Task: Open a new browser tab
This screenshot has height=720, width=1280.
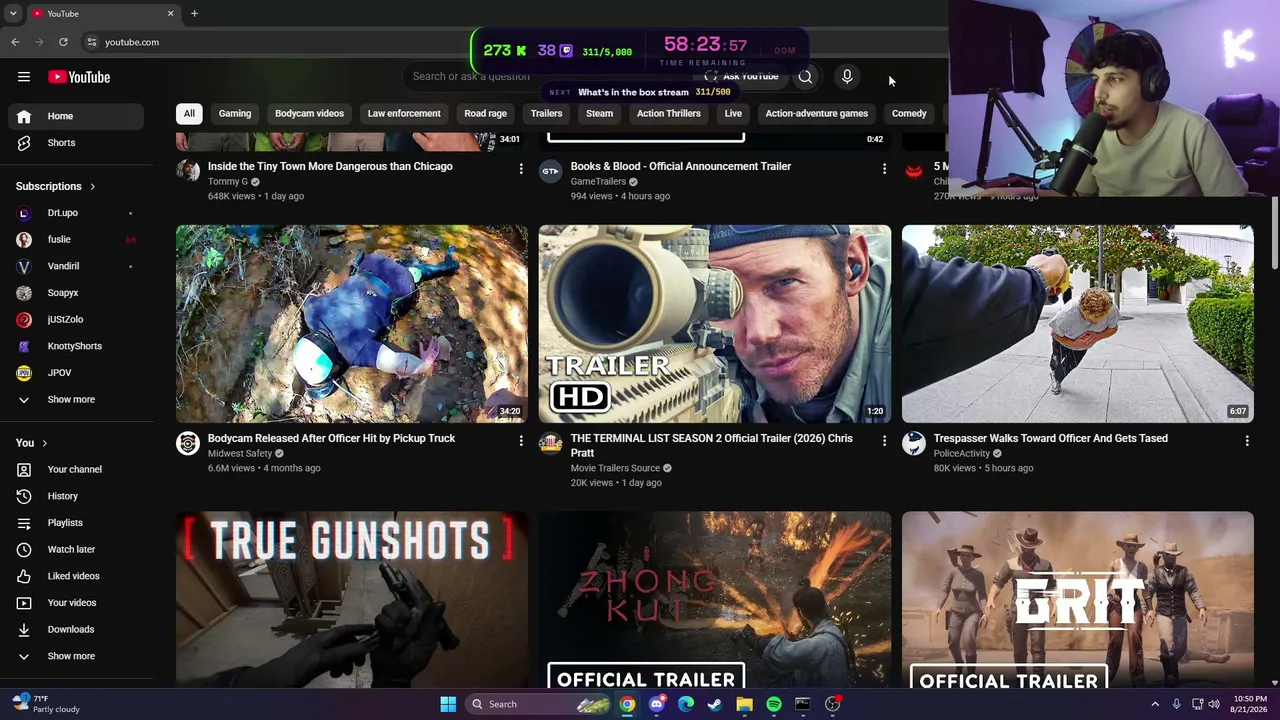Action: click(x=194, y=13)
